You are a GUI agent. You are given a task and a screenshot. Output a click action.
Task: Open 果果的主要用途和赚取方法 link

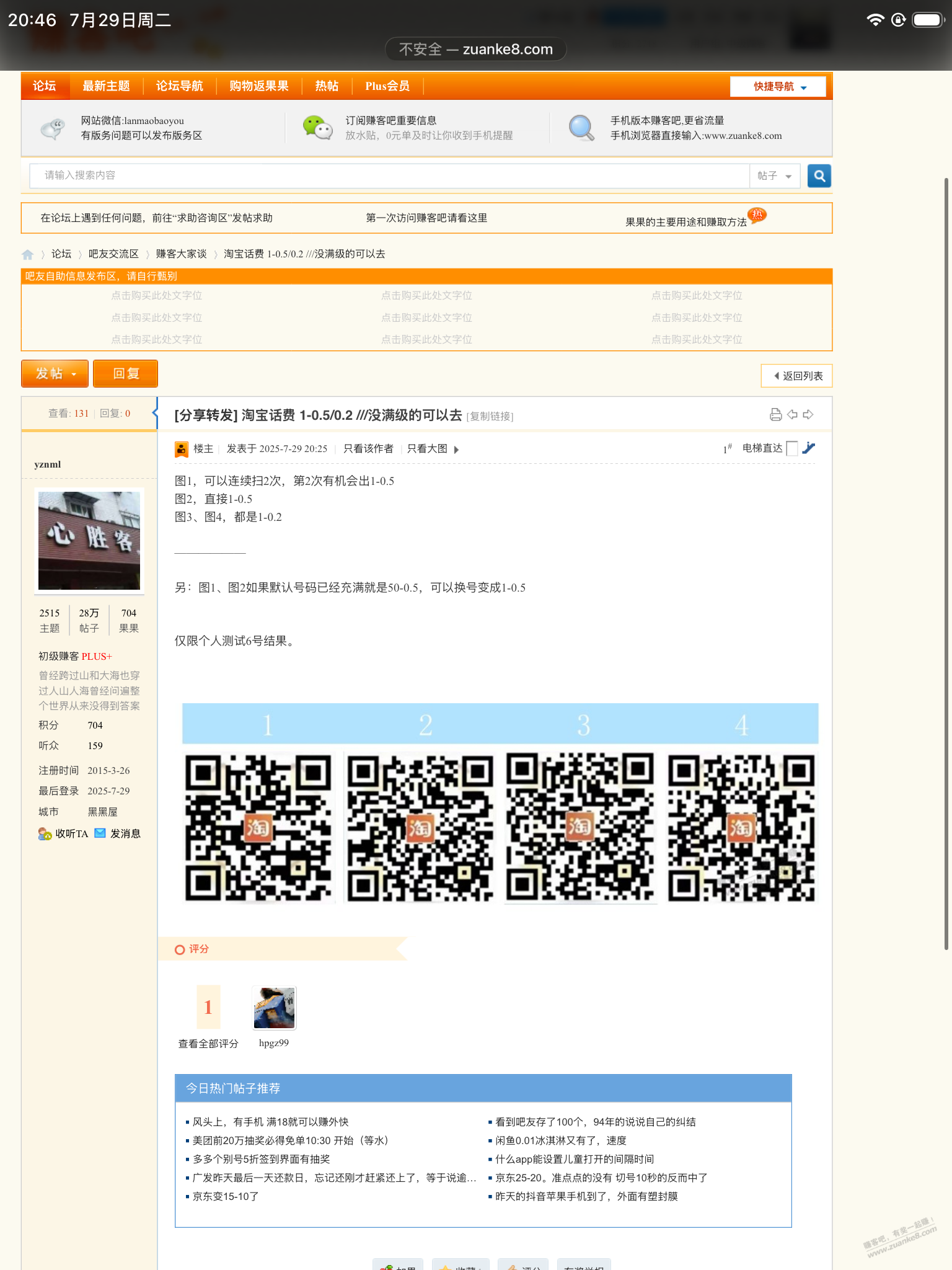[x=686, y=222]
